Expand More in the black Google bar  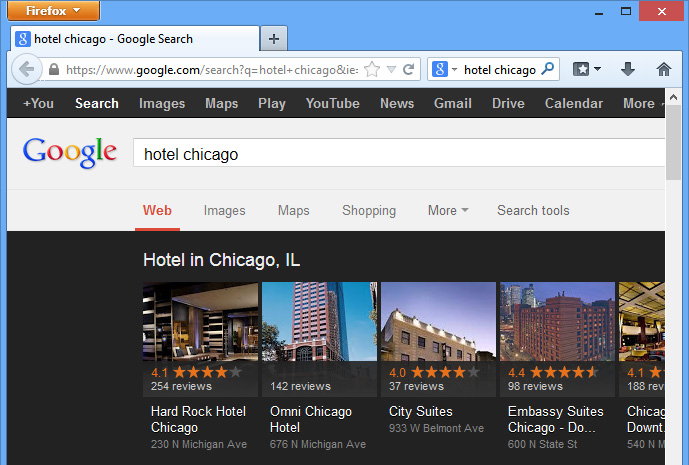tap(643, 103)
